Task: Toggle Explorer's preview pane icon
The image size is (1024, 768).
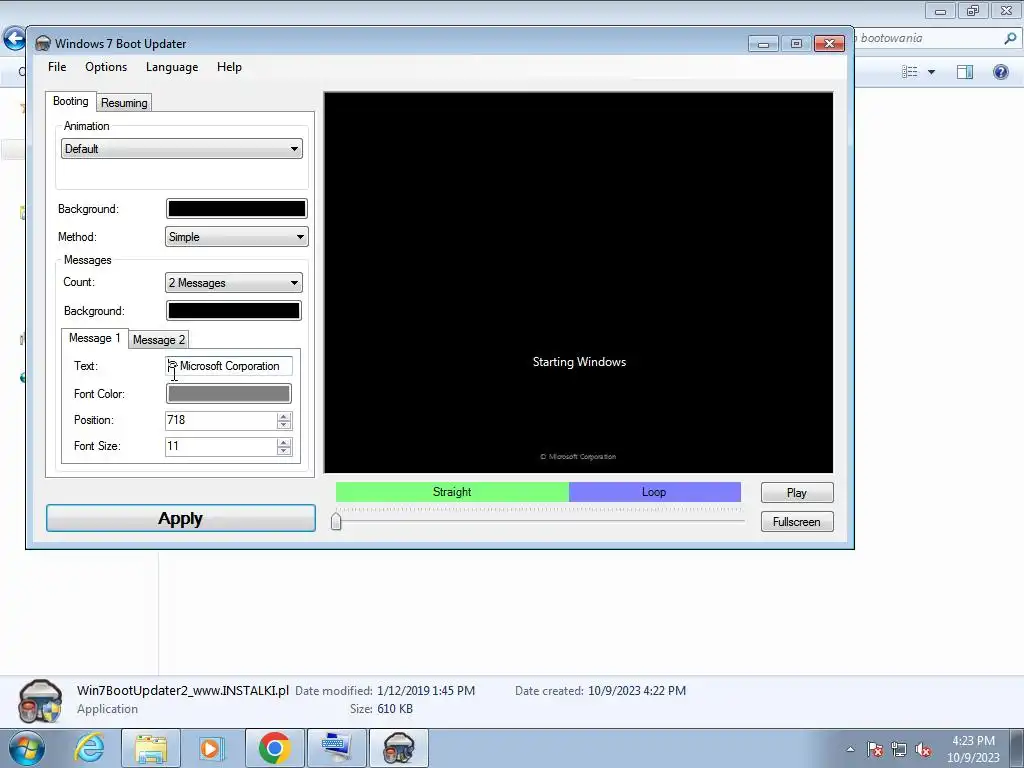Action: click(965, 72)
